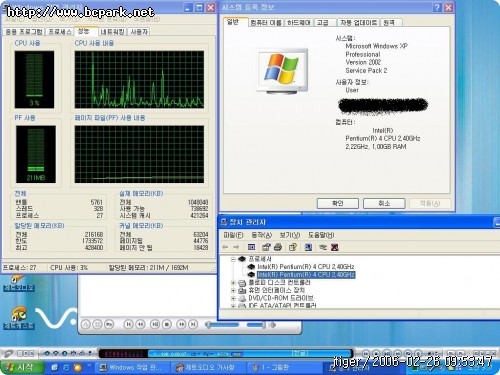Viewport: 500px width, 375px height.
Task: Select the 성능 tab in Task Manager
Action: 86,31
